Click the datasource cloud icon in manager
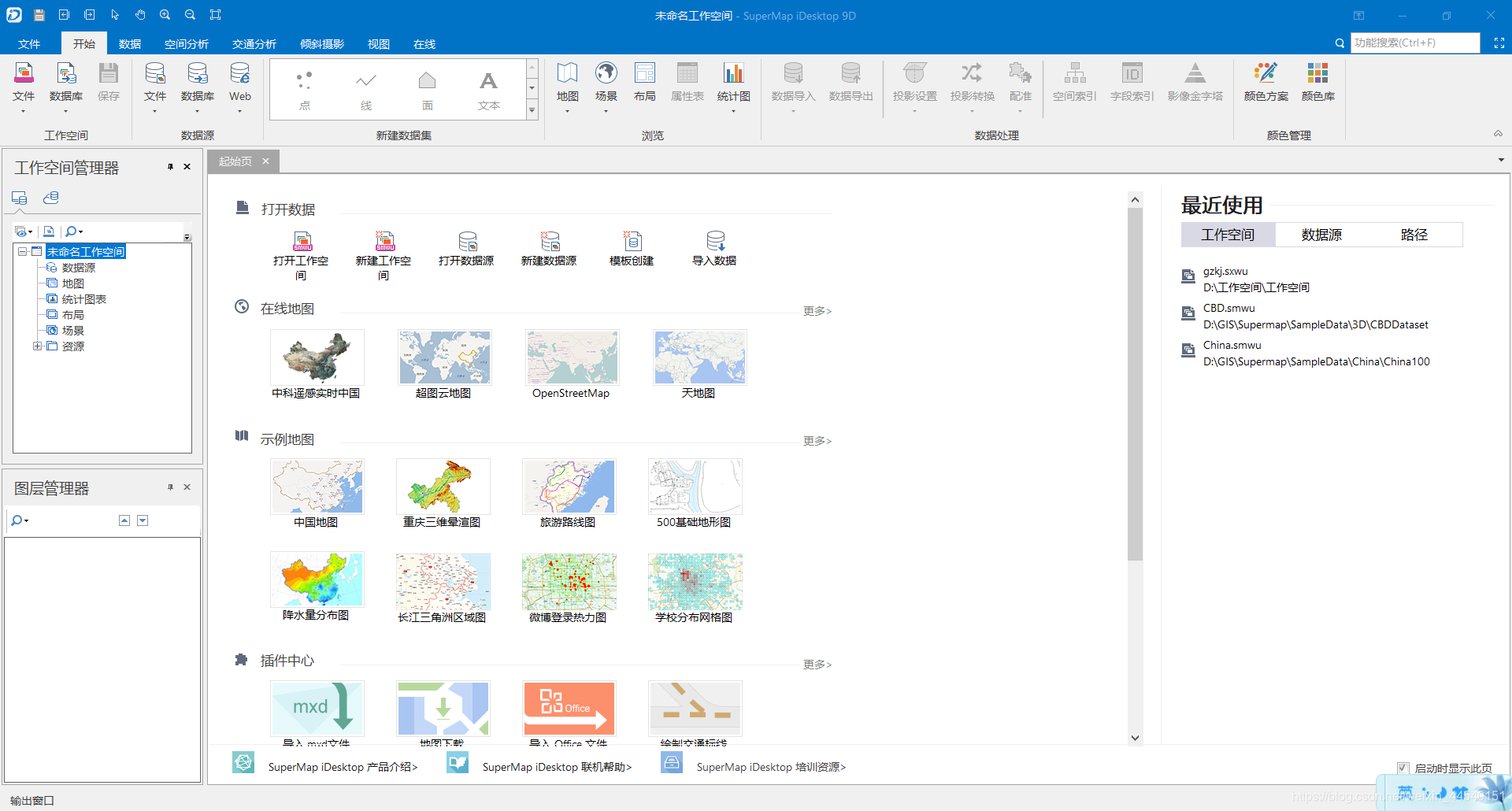 51,198
